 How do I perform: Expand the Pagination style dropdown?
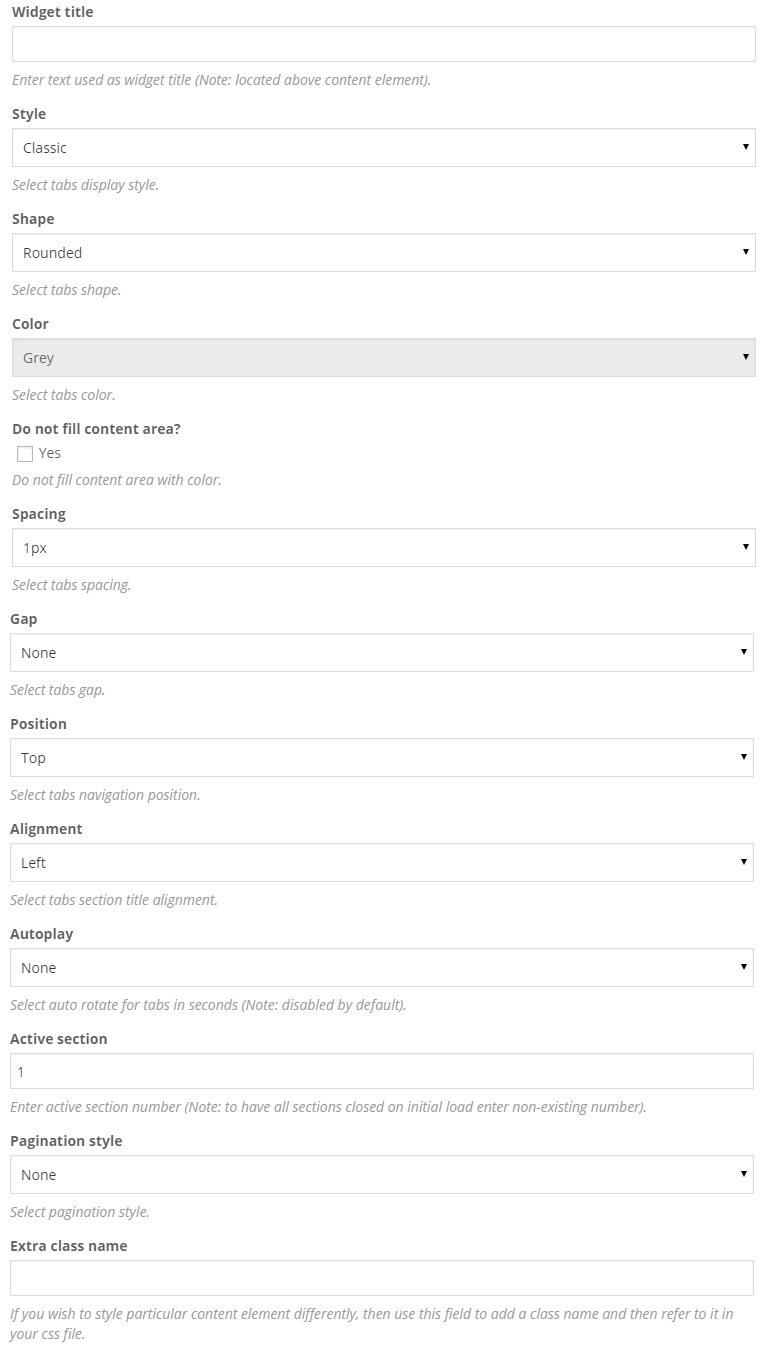381,1175
